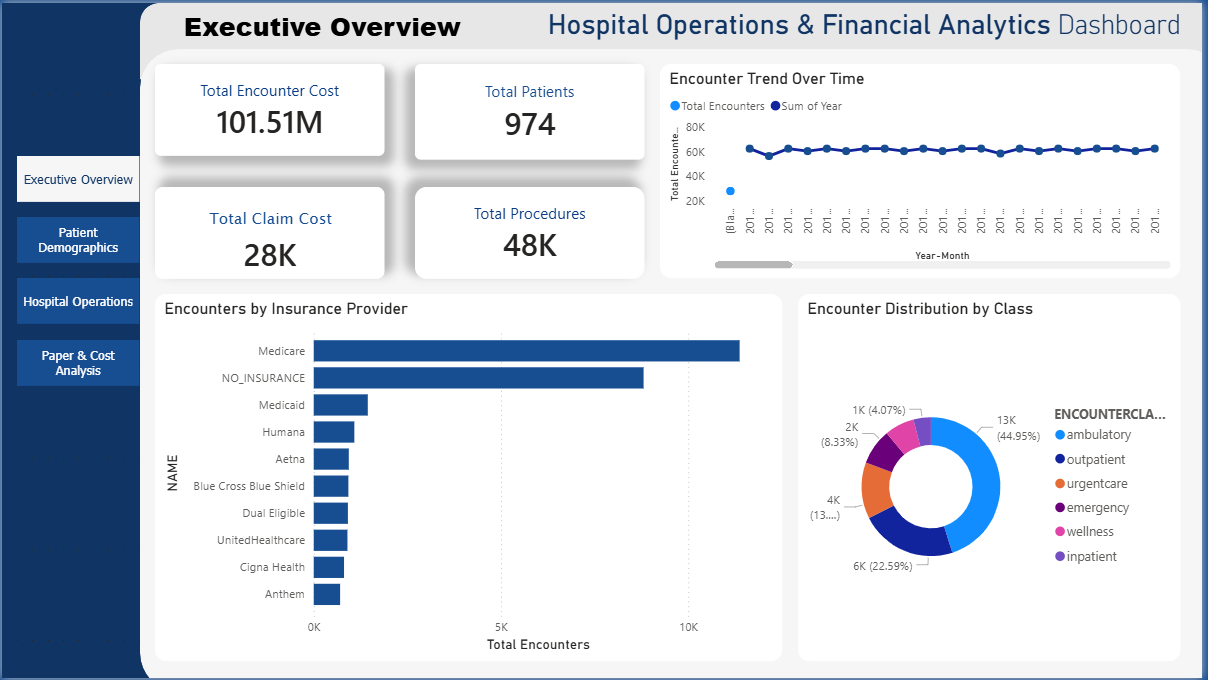Screen dimensions: 1208x680
Task: Select the outpatient legend marker
Action: (1060, 460)
